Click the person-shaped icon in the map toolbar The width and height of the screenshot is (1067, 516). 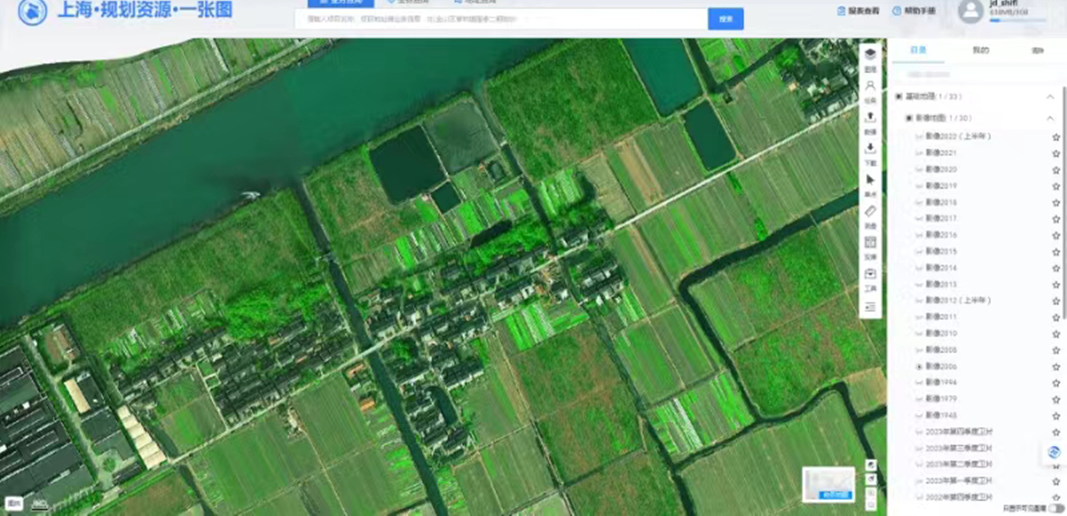point(870,86)
